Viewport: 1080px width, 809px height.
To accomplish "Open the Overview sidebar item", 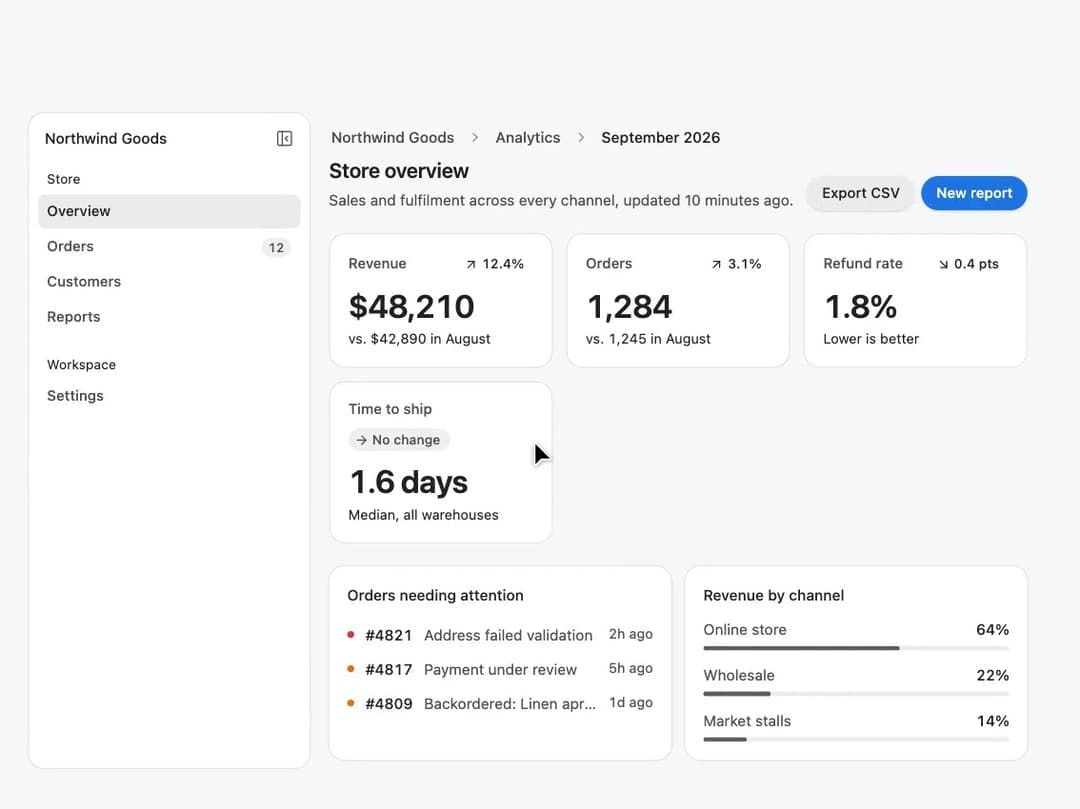I will tap(169, 211).
